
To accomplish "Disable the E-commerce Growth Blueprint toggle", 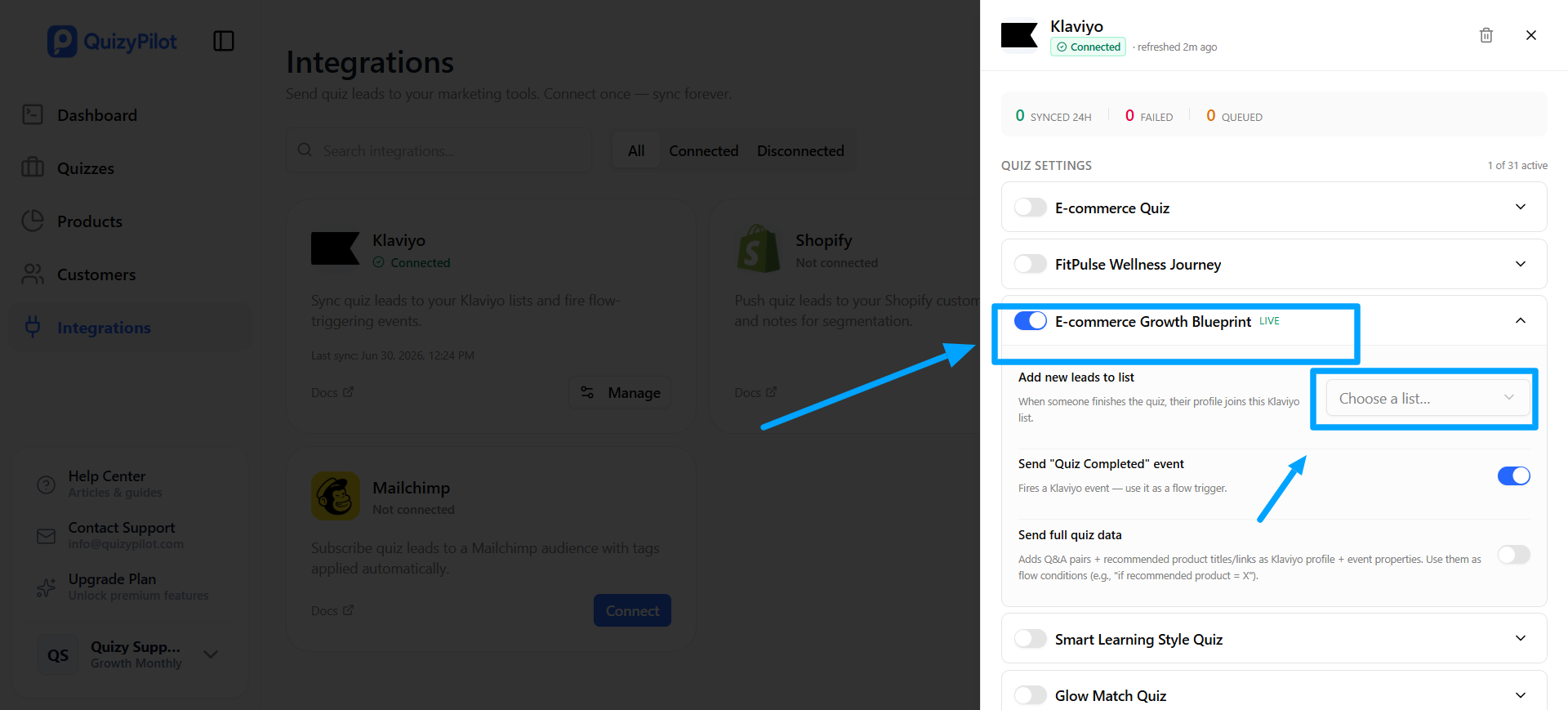I will [x=1031, y=321].
